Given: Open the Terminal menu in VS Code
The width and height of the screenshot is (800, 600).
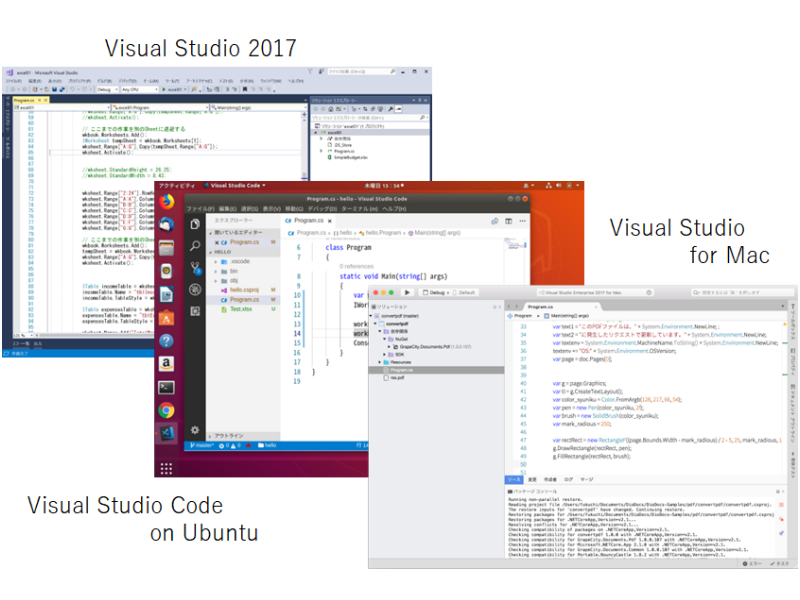Looking at the screenshot, I should coord(359,209).
